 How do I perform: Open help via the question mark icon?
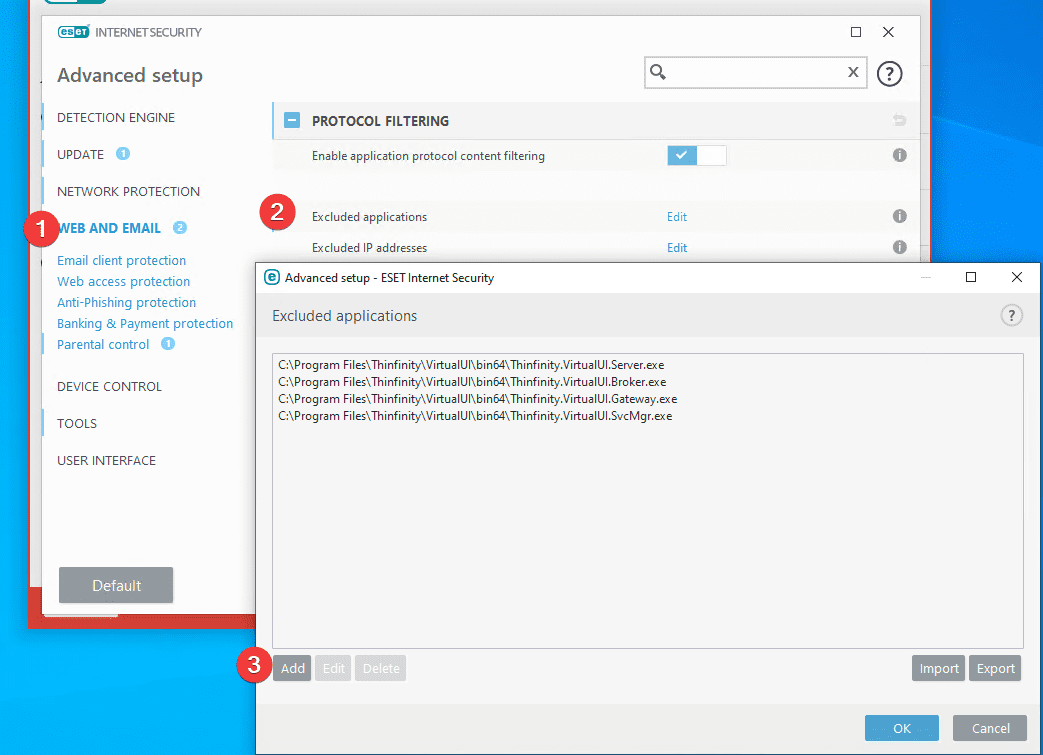[x=889, y=72]
